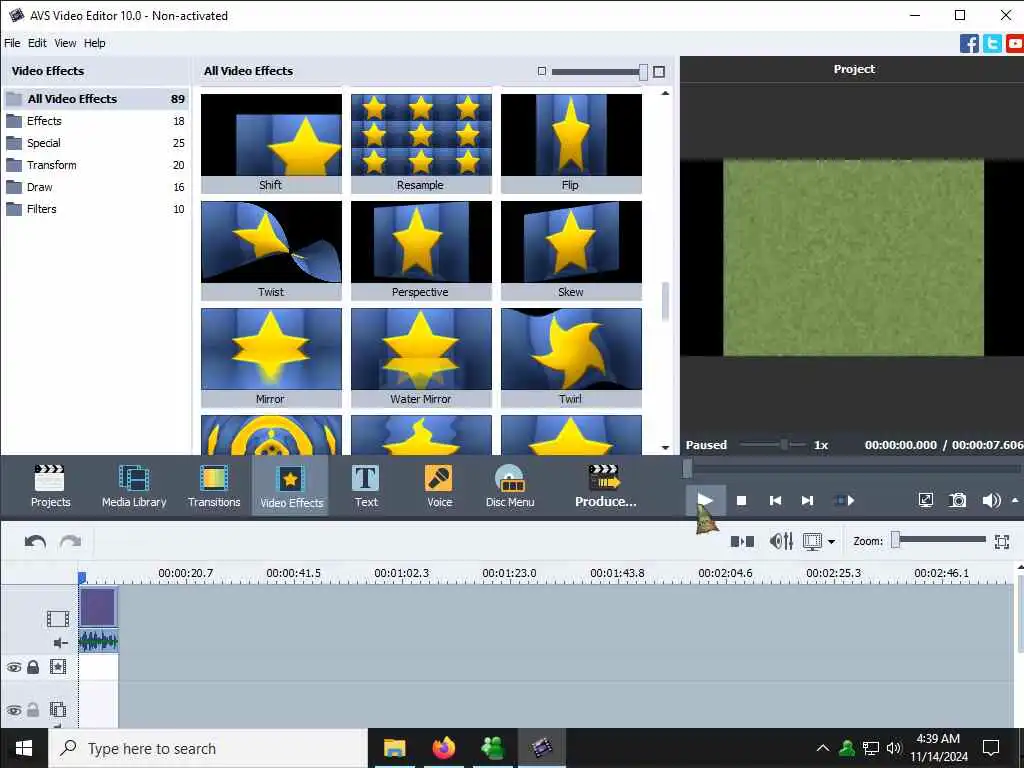Stop the preview playback
Image resolution: width=1024 pixels, height=768 pixels.
click(741, 501)
